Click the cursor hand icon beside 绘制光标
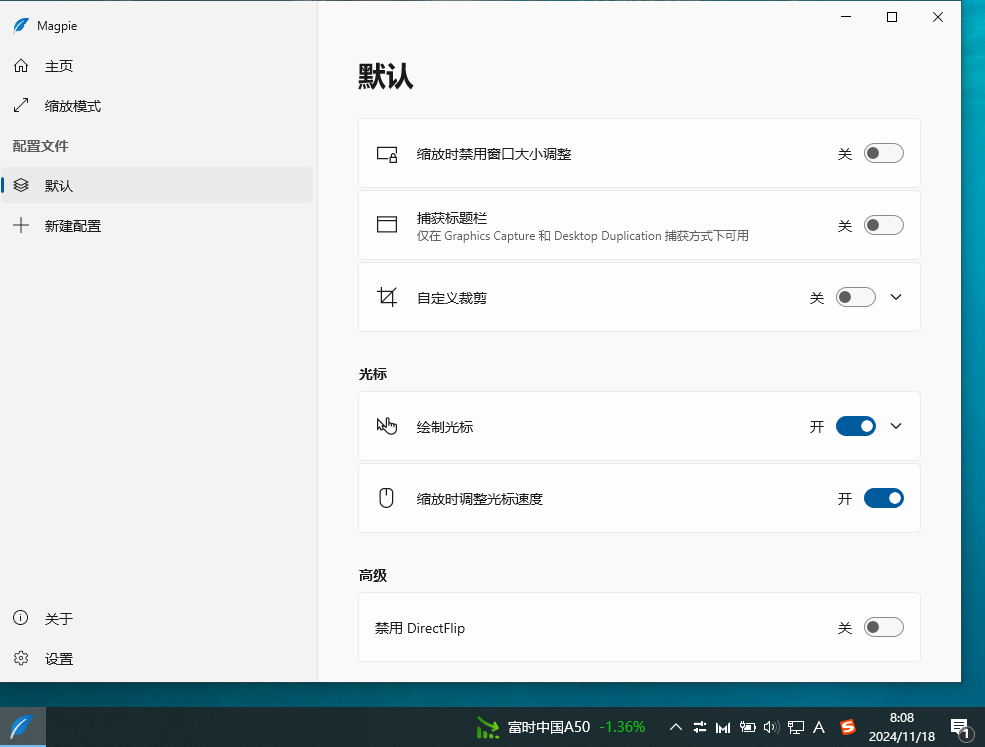This screenshot has width=985, height=747. tap(387, 426)
